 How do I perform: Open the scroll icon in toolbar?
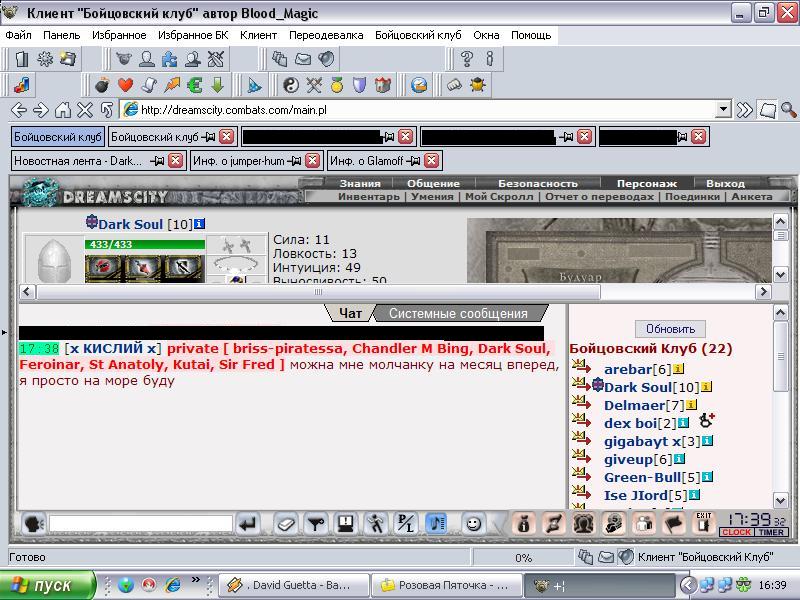coord(148,85)
